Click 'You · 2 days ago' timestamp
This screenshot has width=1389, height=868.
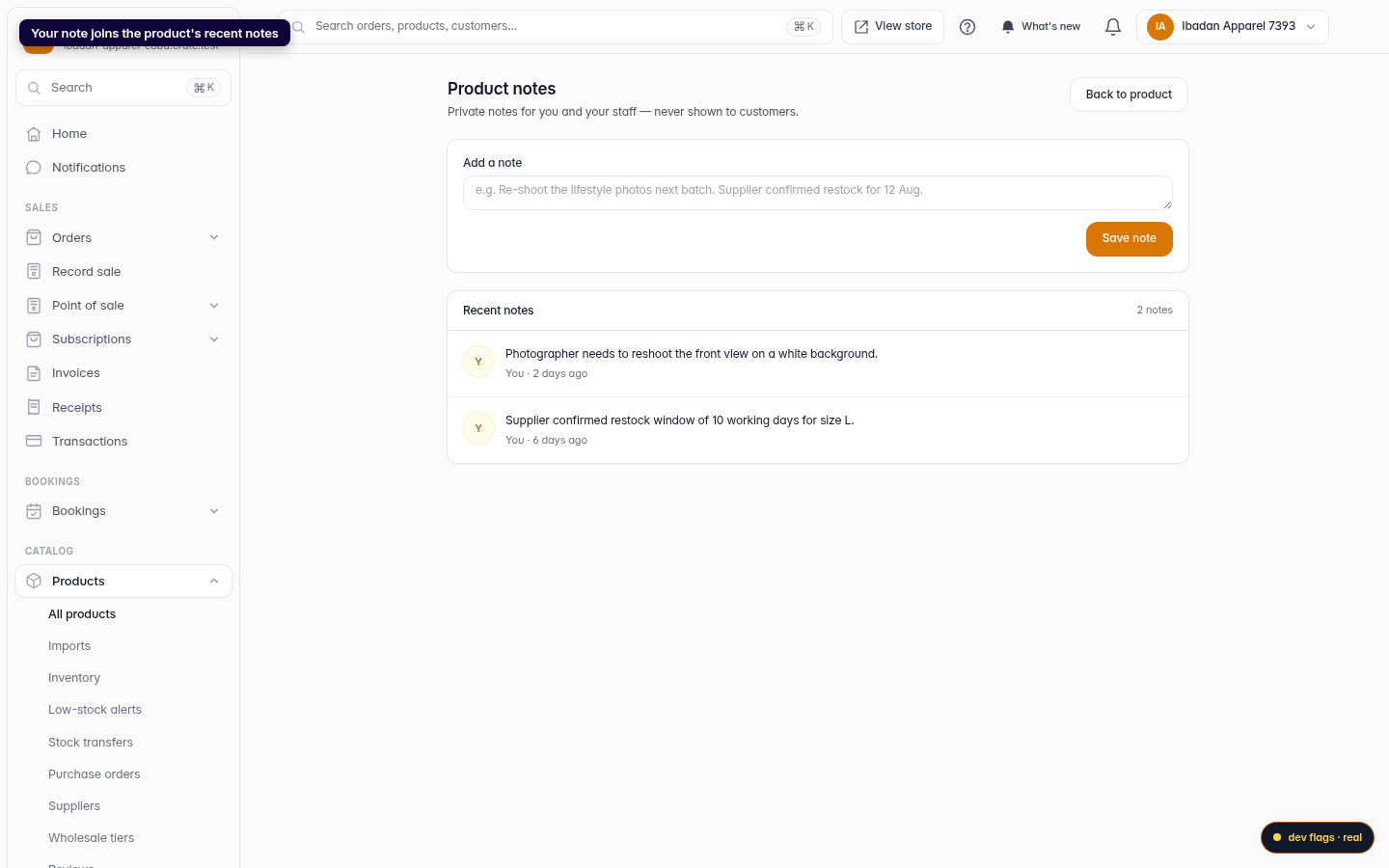click(546, 374)
